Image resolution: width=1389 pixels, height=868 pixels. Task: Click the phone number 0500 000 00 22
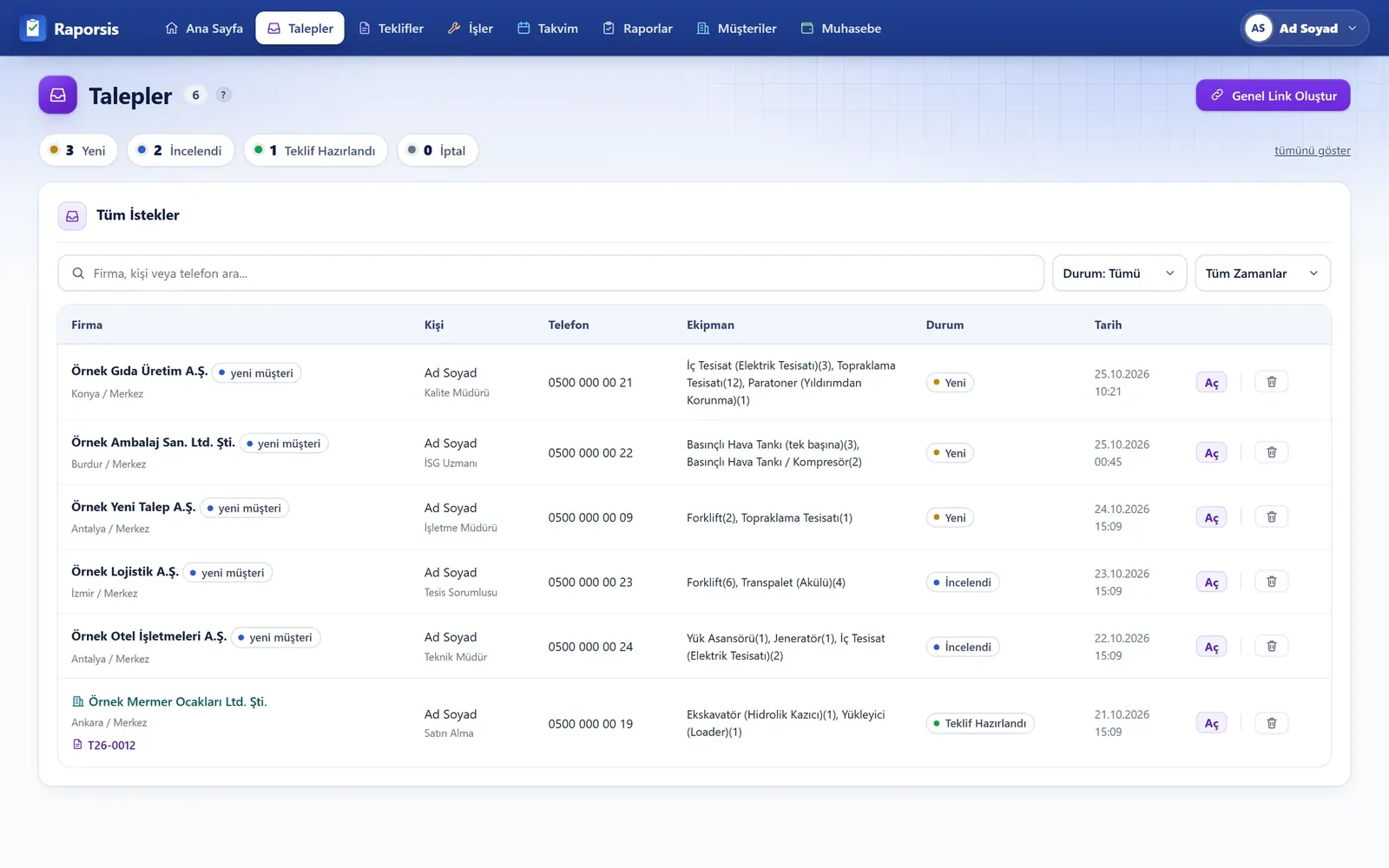pos(590,453)
